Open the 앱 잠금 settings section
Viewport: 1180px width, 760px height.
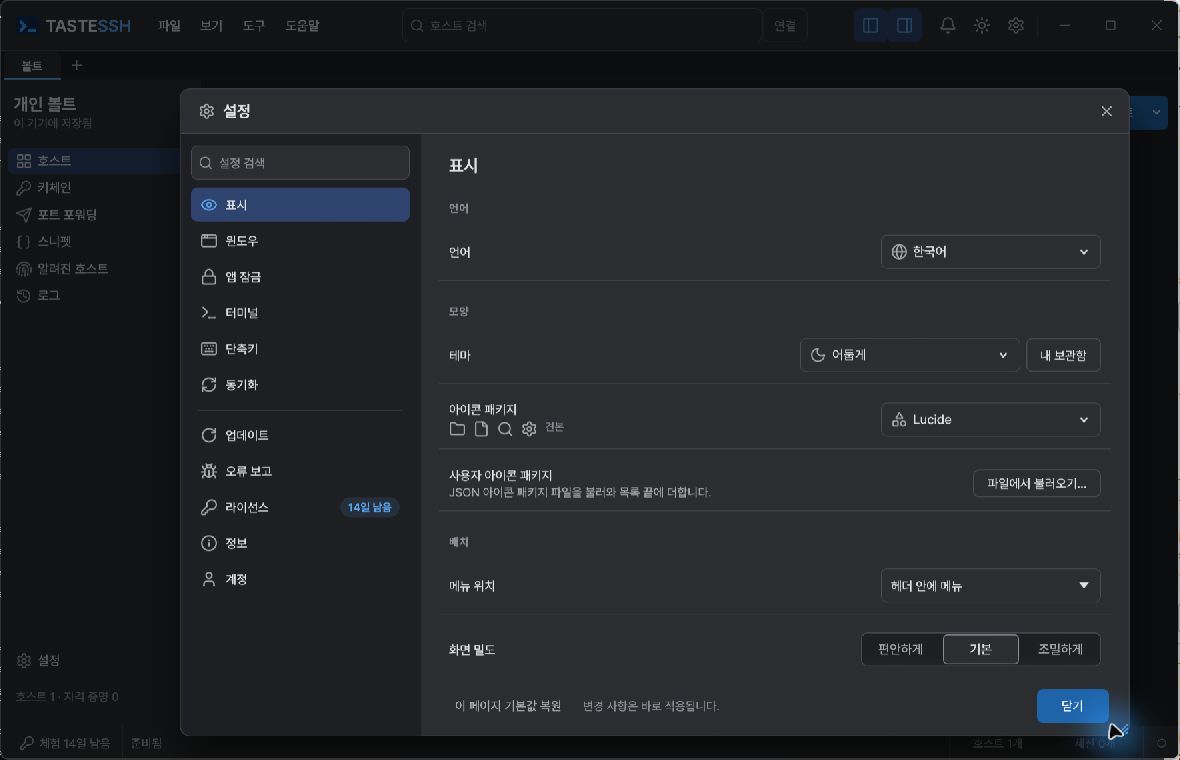[x=300, y=277]
